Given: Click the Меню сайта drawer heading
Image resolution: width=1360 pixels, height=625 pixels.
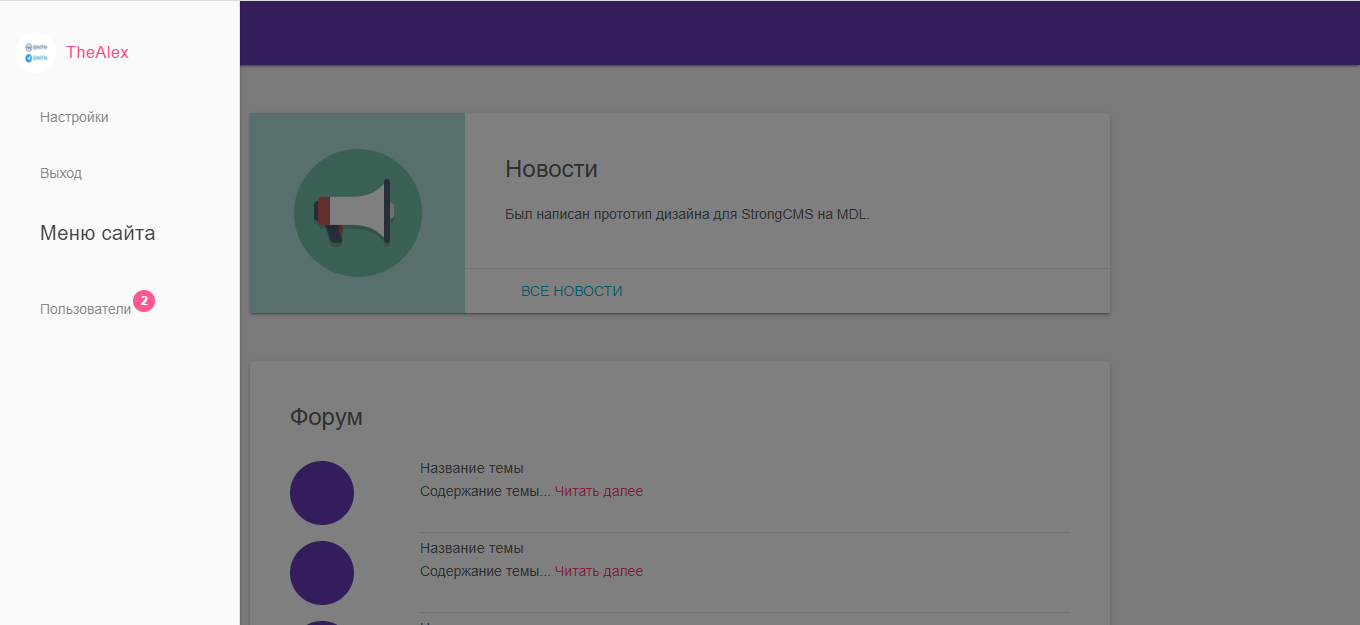Looking at the screenshot, I should tap(97, 233).
